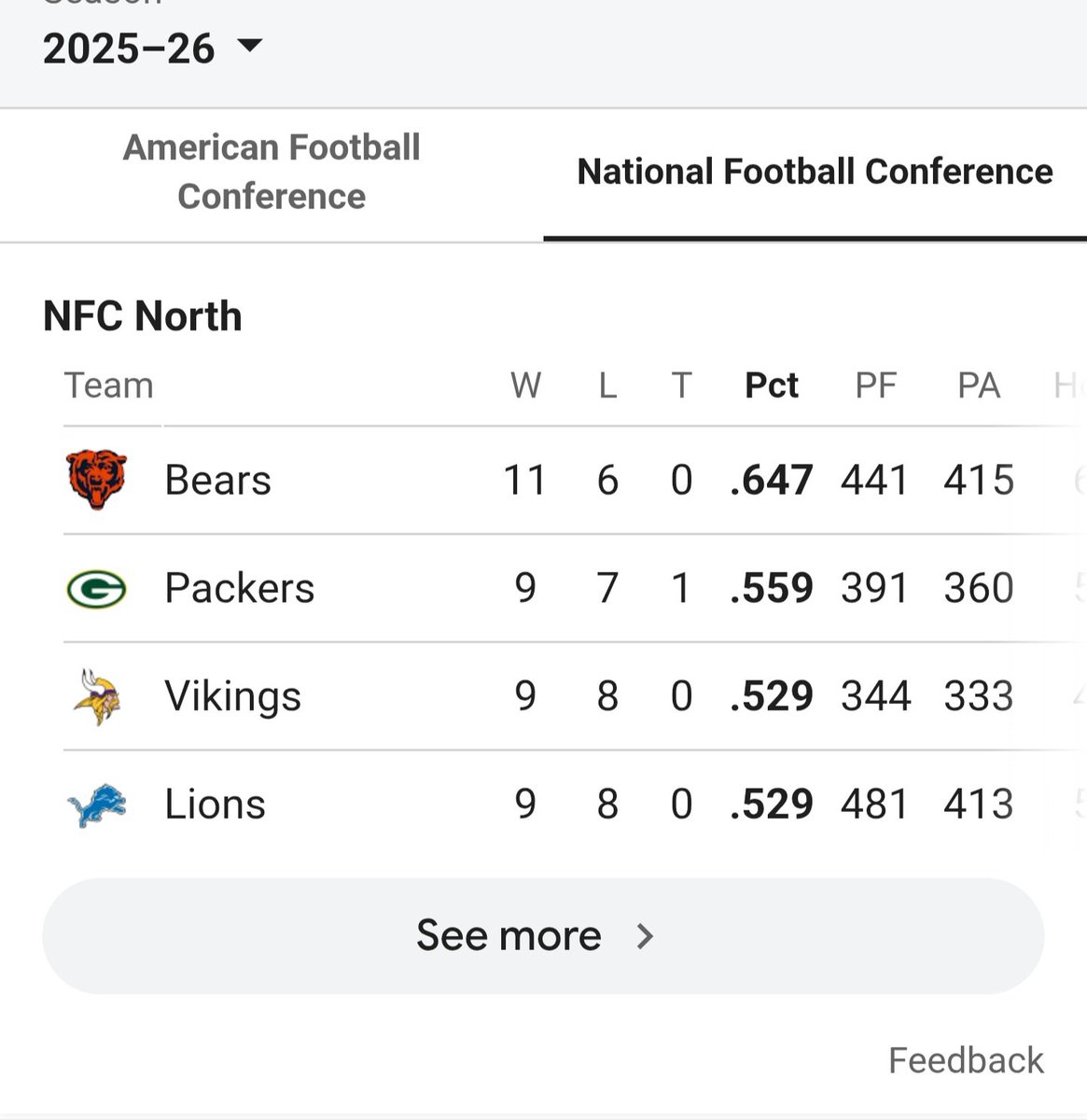Screen dimensions: 1087x1120
Task: Open the Vikings team name
Action: (232, 696)
